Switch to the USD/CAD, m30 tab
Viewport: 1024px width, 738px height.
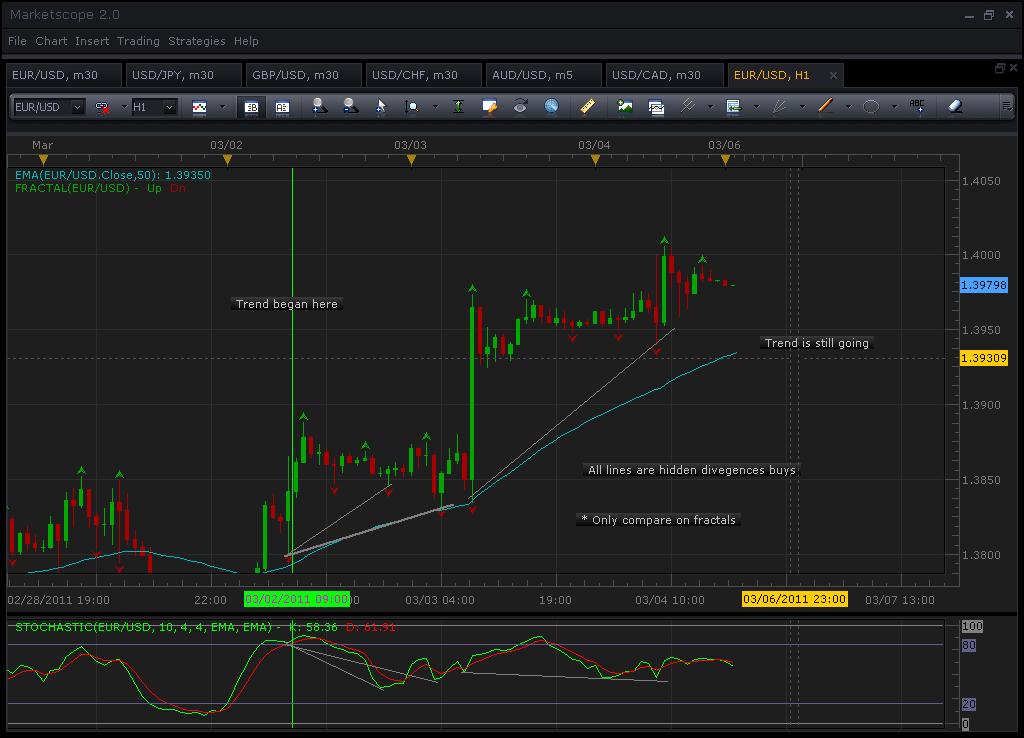point(664,75)
